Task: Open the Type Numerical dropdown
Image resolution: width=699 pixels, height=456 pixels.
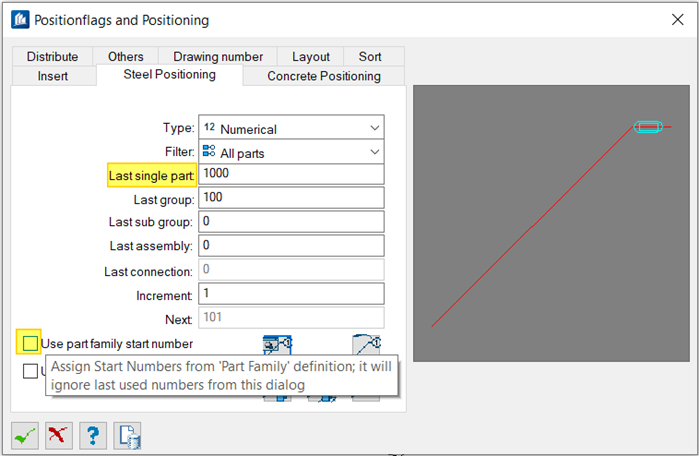Action: [x=291, y=127]
